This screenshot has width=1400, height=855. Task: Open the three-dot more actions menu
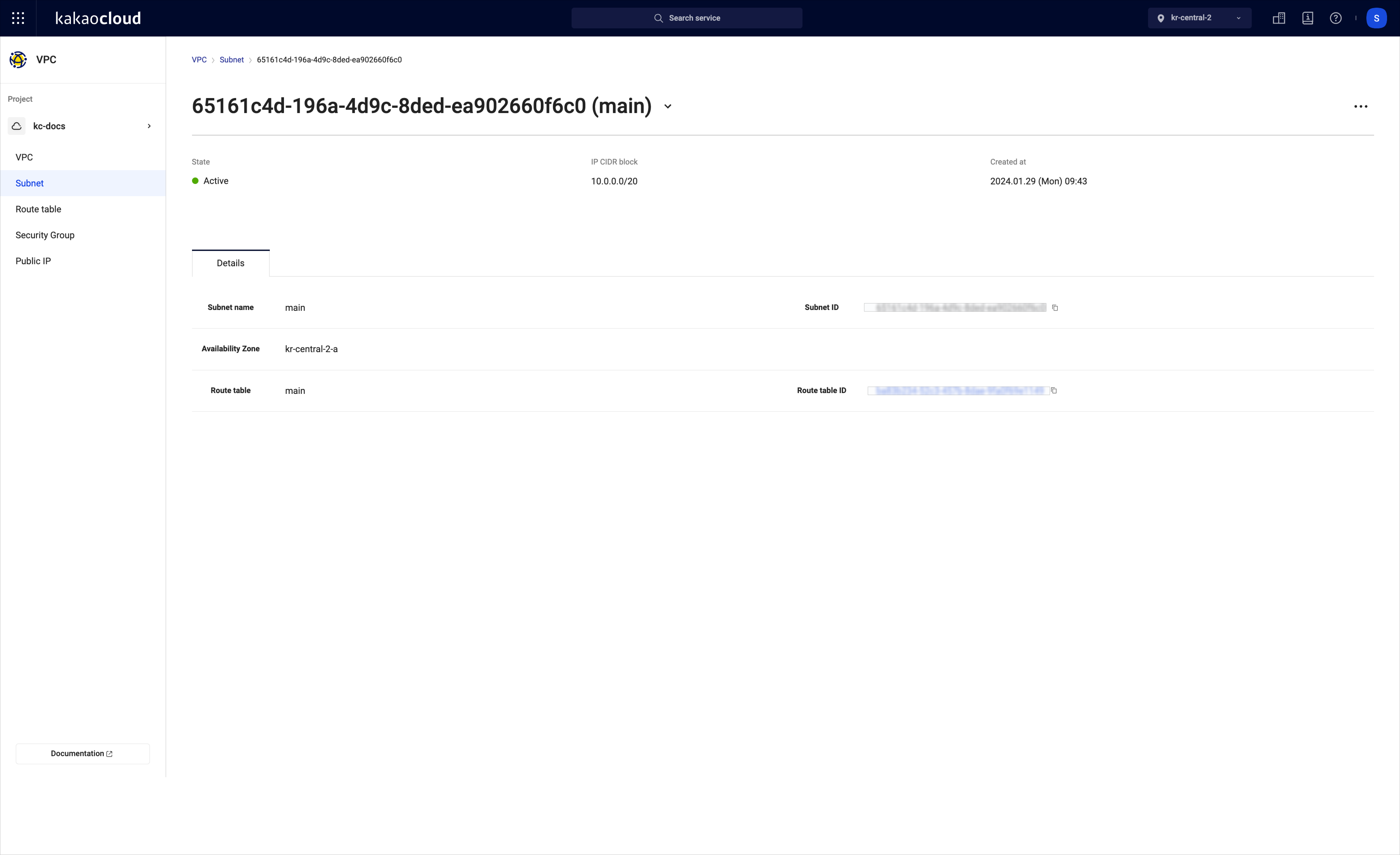pyautogui.click(x=1360, y=106)
